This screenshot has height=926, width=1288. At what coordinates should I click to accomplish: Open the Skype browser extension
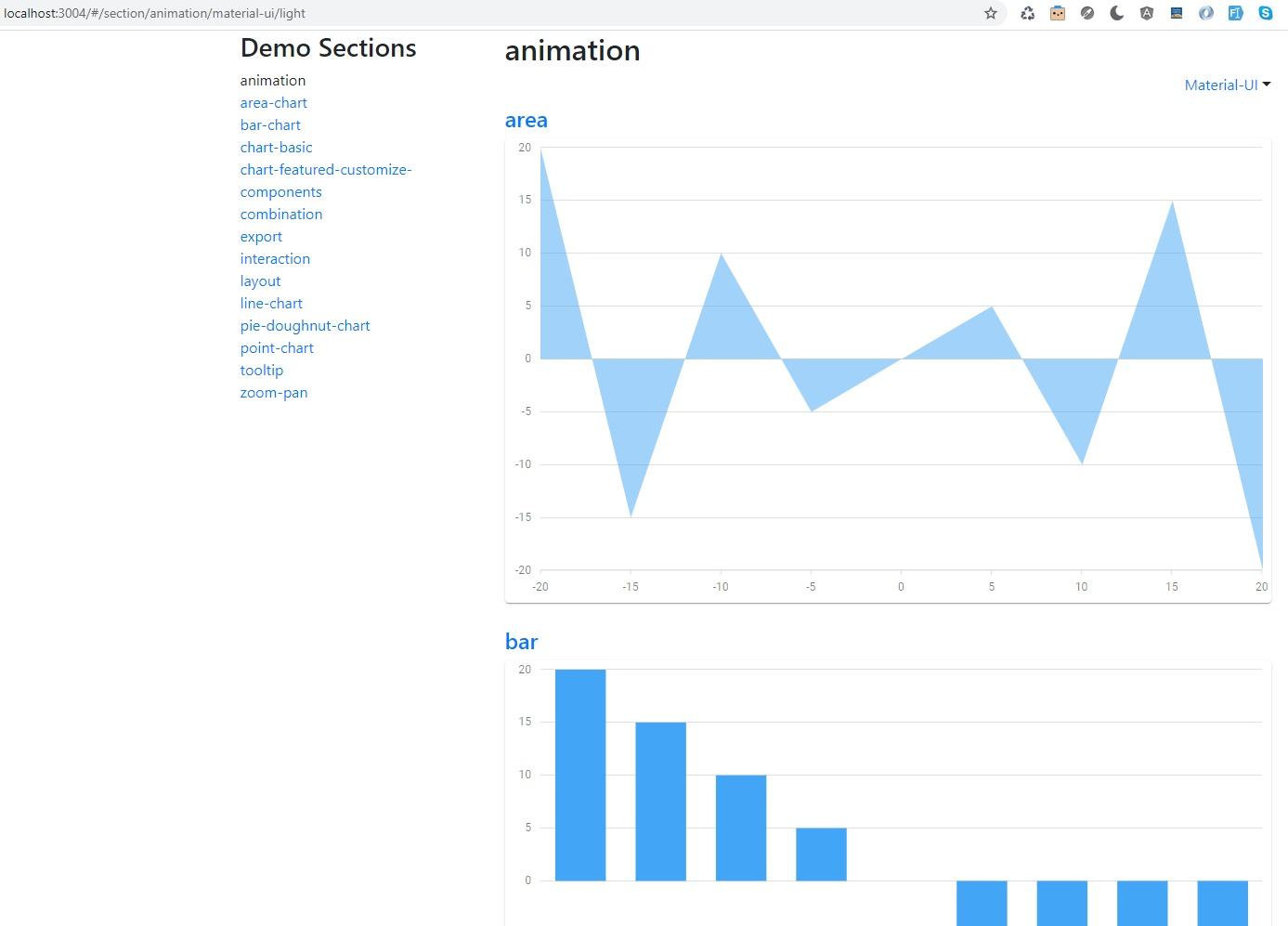pyautogui.click(x=1265, y=13)
